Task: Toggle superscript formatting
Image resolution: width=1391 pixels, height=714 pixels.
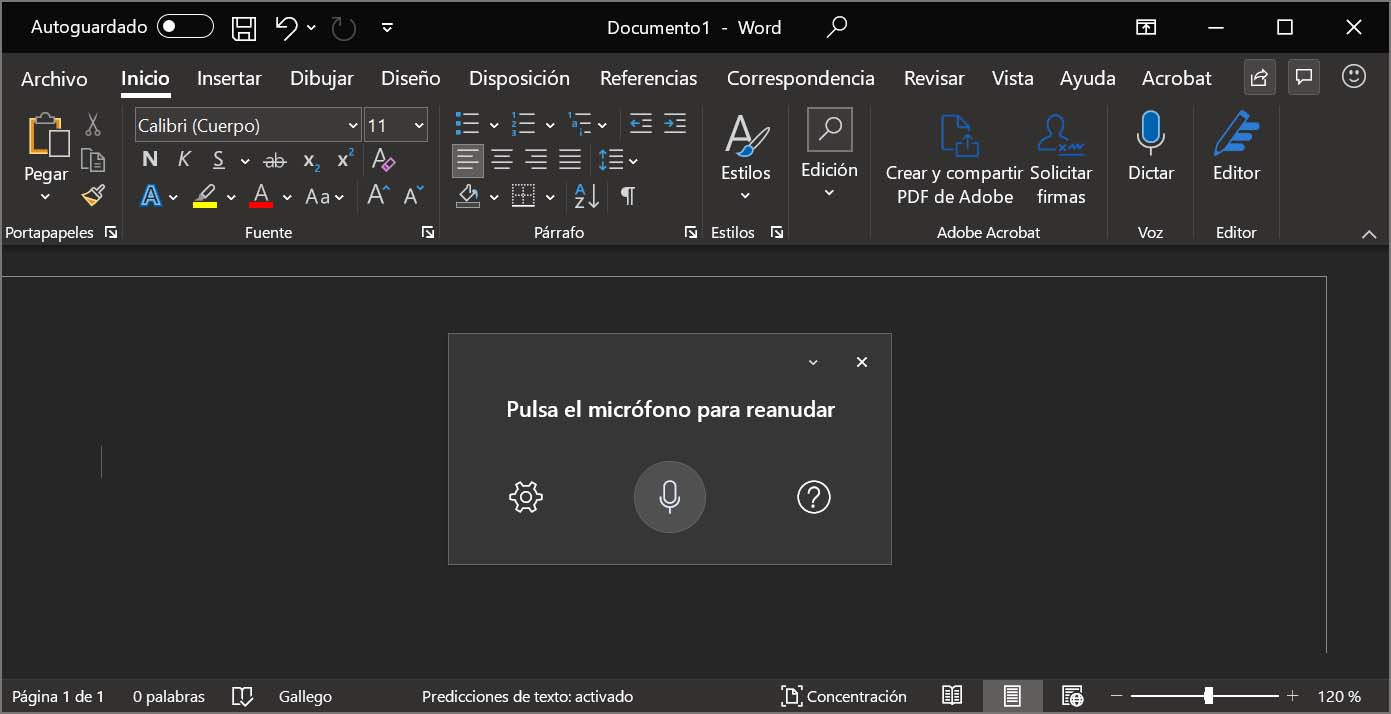Action: pyautogui.click(x=345, y=159)
